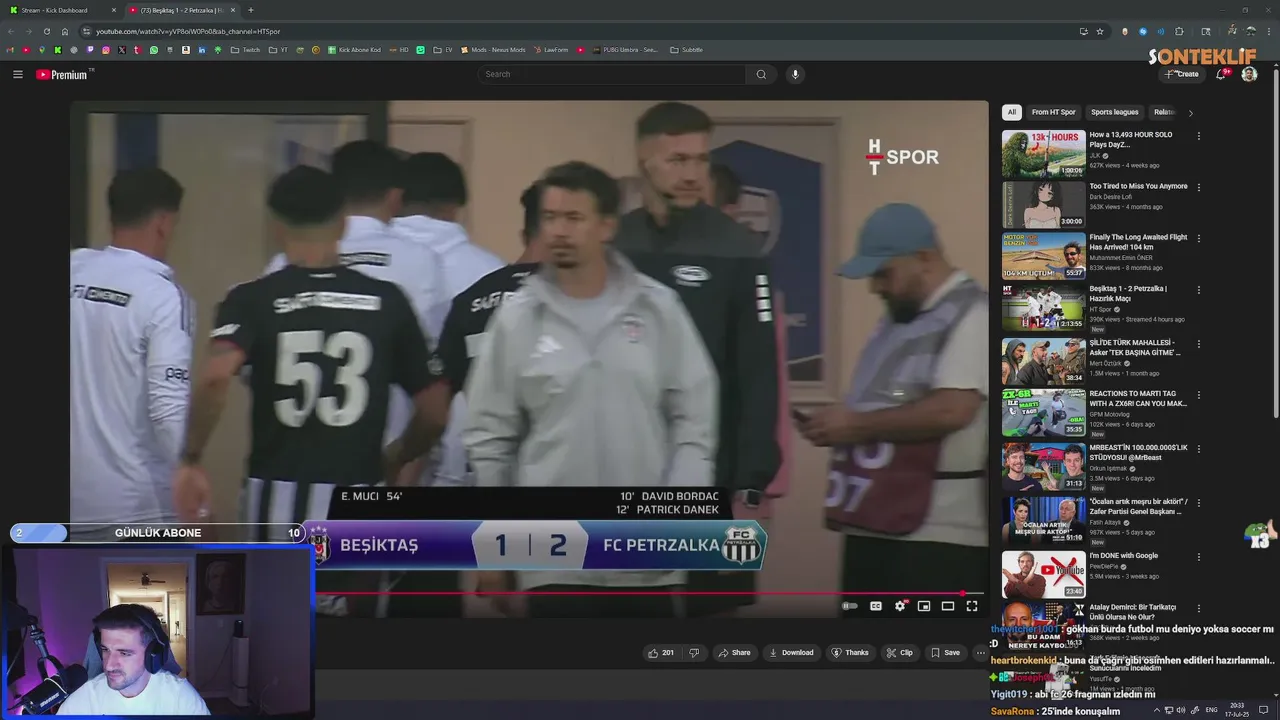This screenshot has height=720, width=1280.
Task: Like the video with thumbs up
Action: click(x=660, y=653)
